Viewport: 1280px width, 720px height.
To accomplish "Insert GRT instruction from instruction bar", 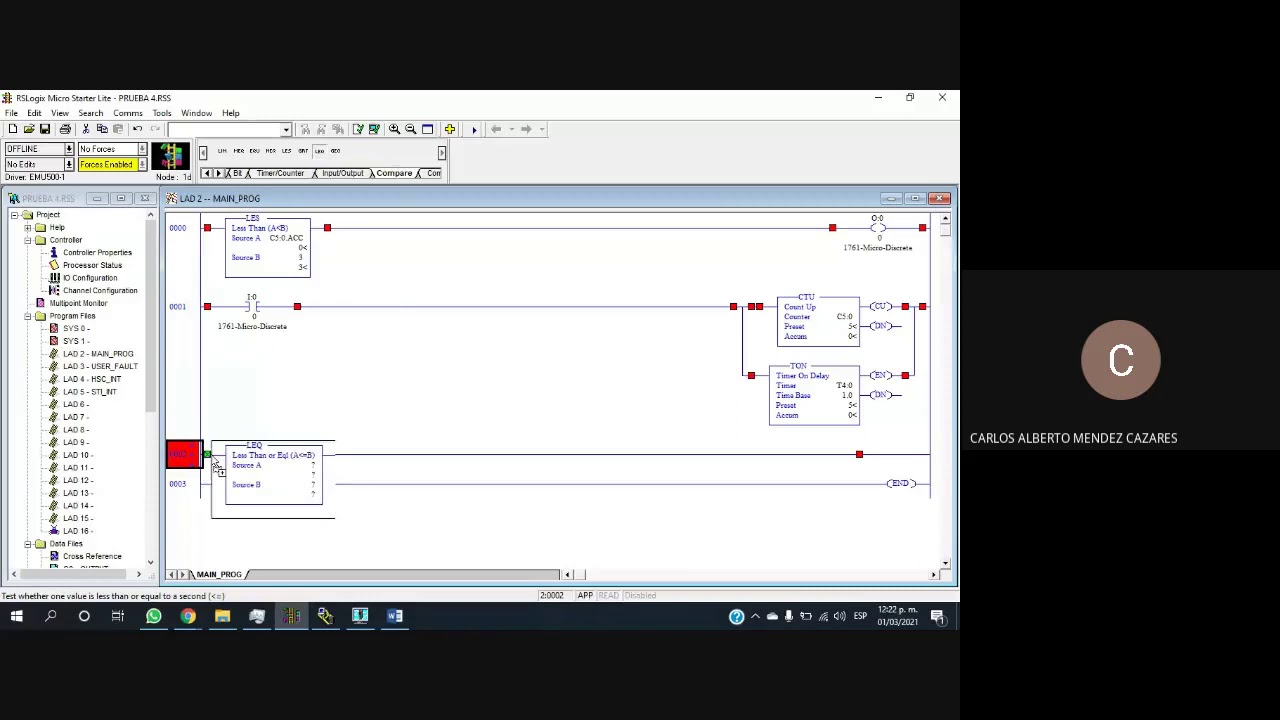I will pos(303,151).
